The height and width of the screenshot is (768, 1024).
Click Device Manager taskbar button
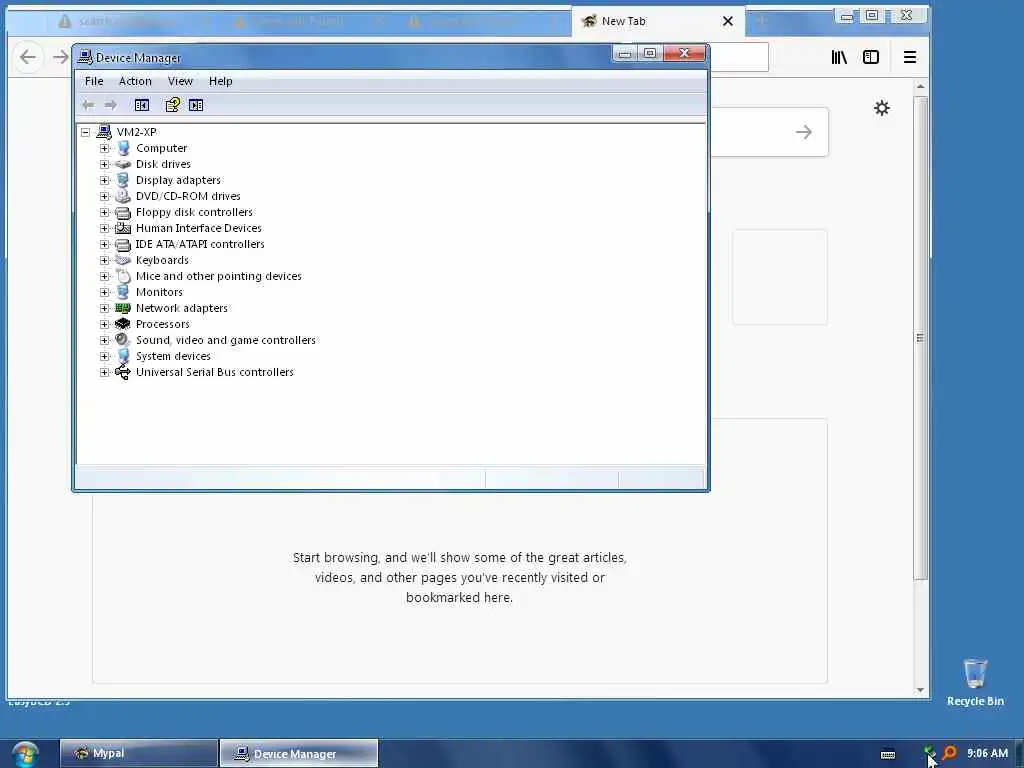[298, 753]
